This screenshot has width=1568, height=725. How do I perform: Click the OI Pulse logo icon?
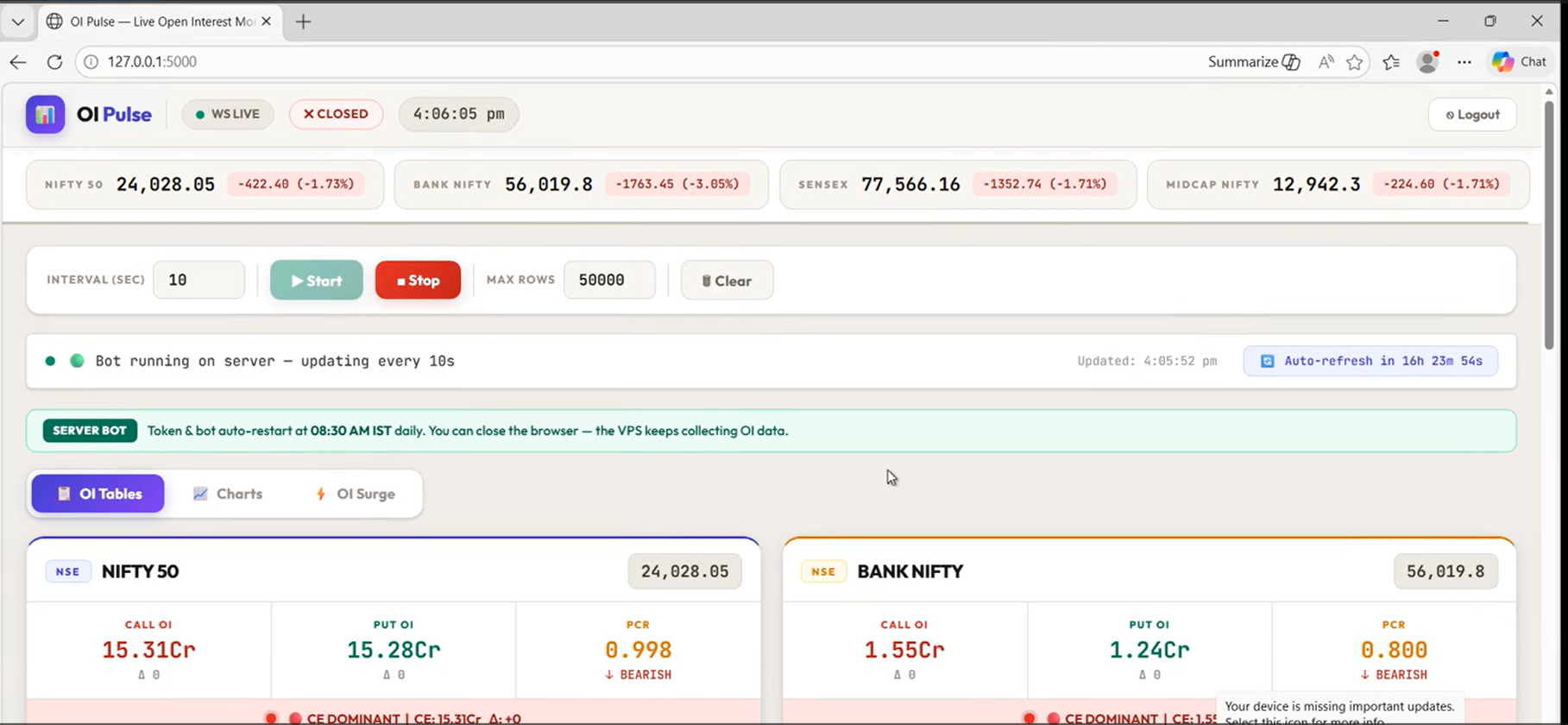45,114
